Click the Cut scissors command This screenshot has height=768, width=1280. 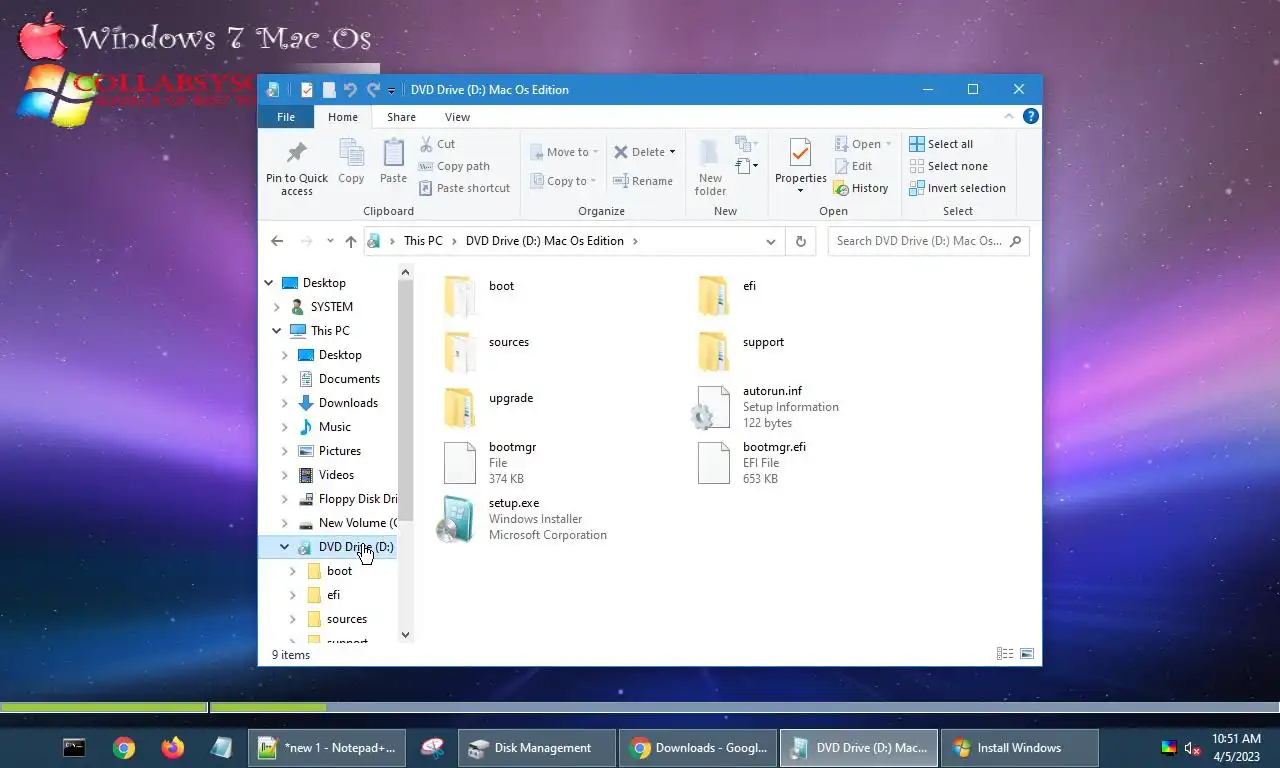coord(437,144)
